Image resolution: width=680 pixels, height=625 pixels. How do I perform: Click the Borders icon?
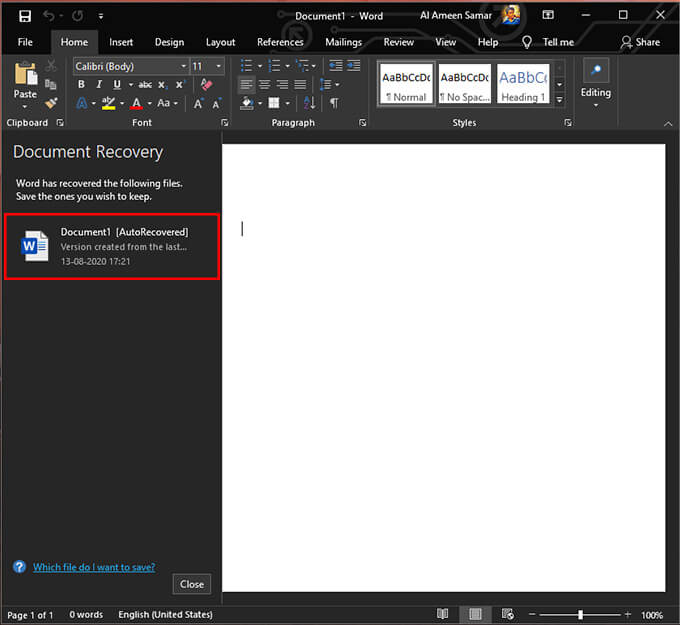point(274,103)
